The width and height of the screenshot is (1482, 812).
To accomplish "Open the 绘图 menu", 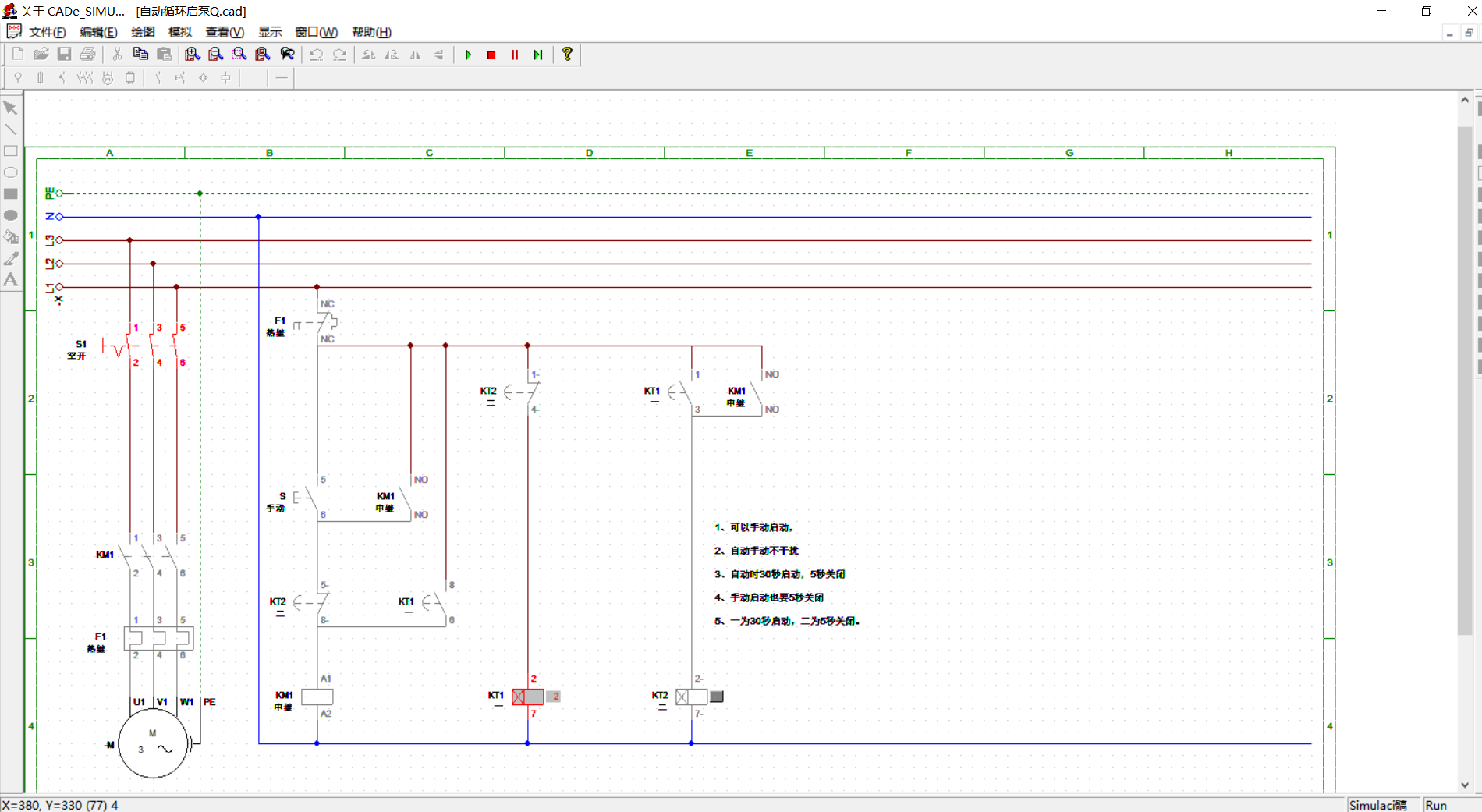I will tap(143, 32).
